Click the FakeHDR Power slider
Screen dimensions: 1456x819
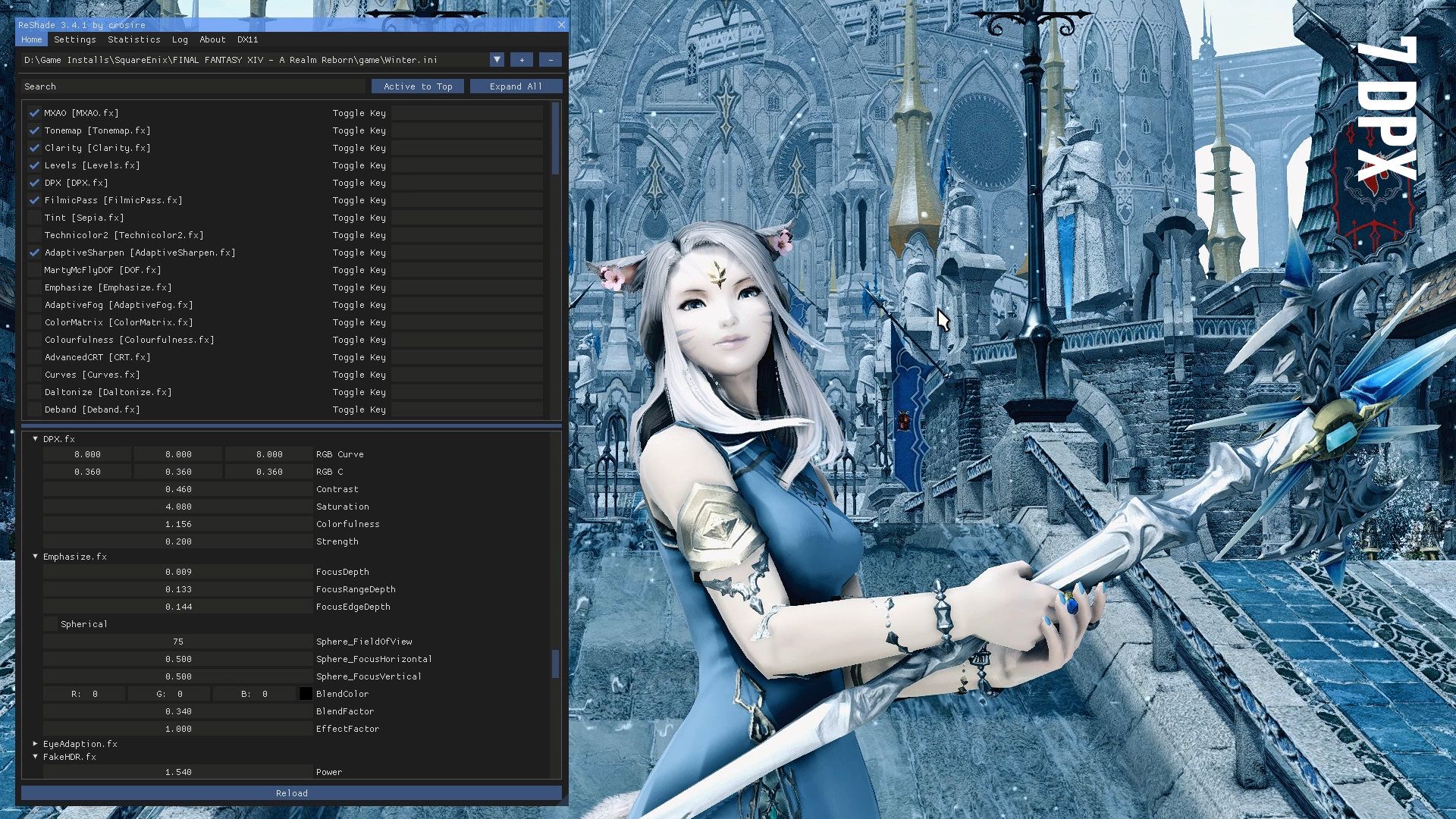178,772
